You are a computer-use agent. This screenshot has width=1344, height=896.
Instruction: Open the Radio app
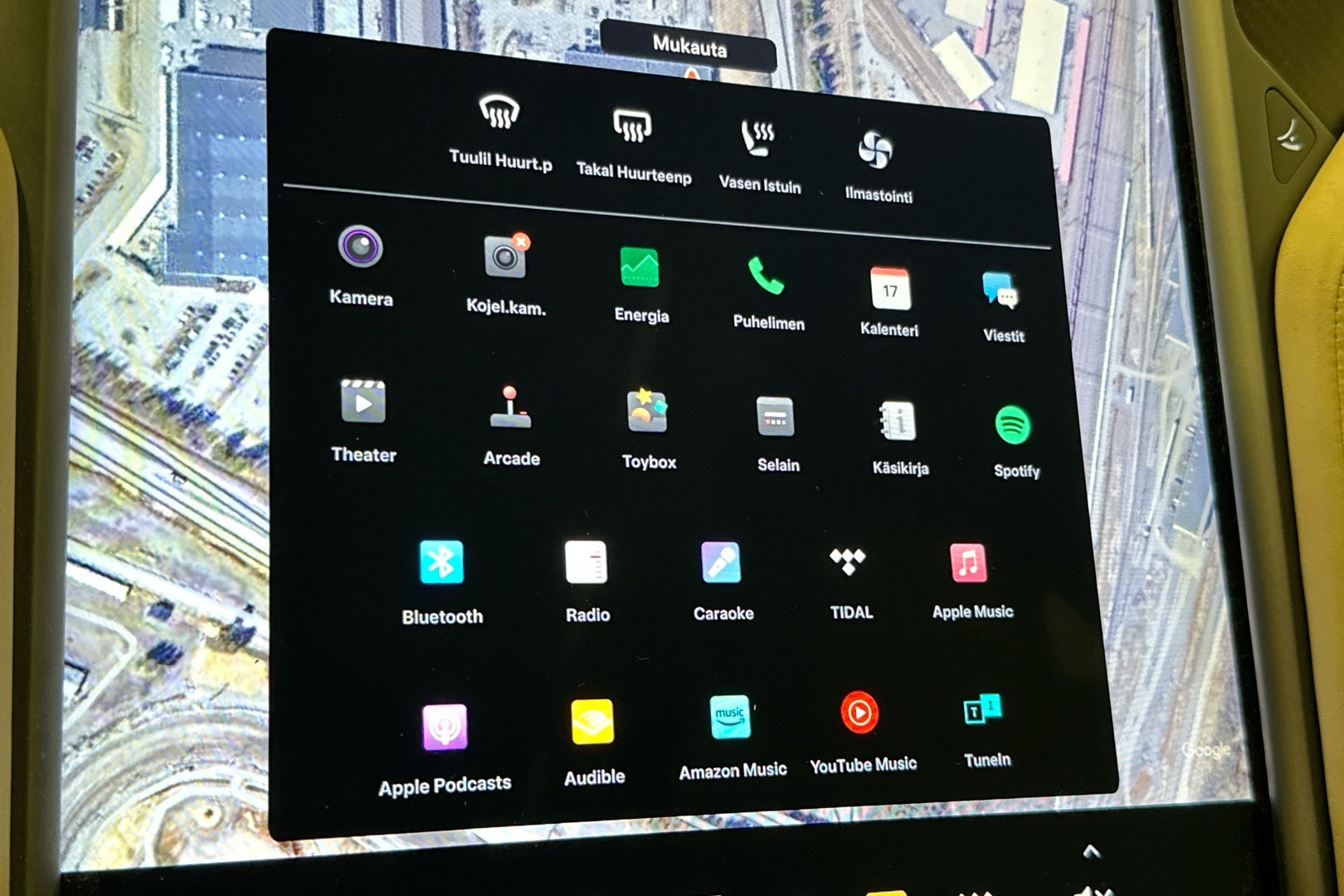(x=587, y=582)
